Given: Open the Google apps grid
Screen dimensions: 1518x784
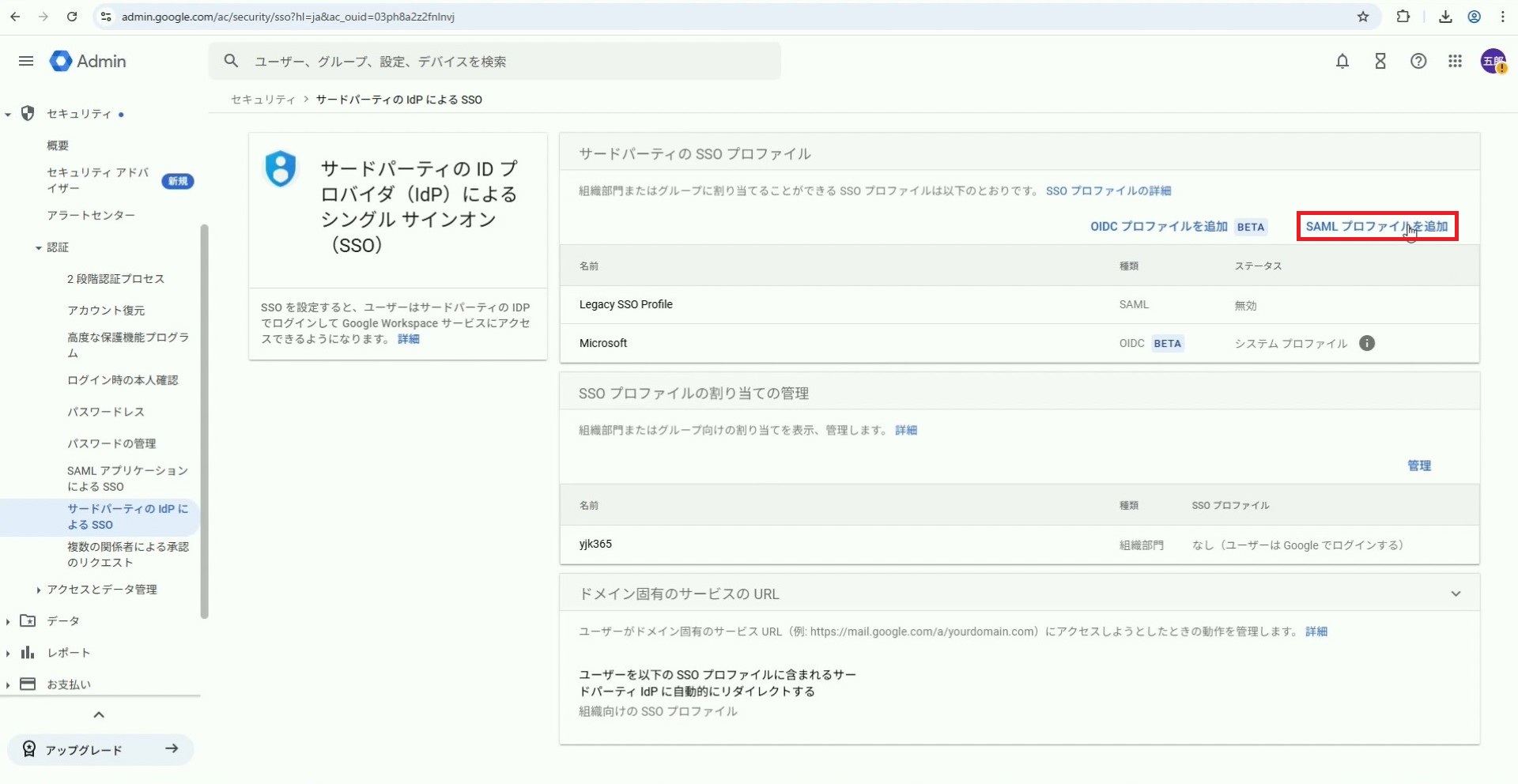Looking at the screenshot, I should point(1455,61).
